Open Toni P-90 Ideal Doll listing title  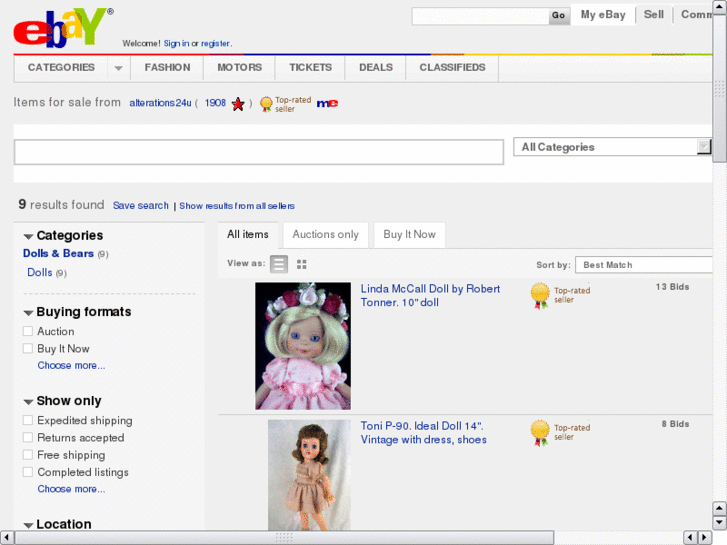(424, 433)
